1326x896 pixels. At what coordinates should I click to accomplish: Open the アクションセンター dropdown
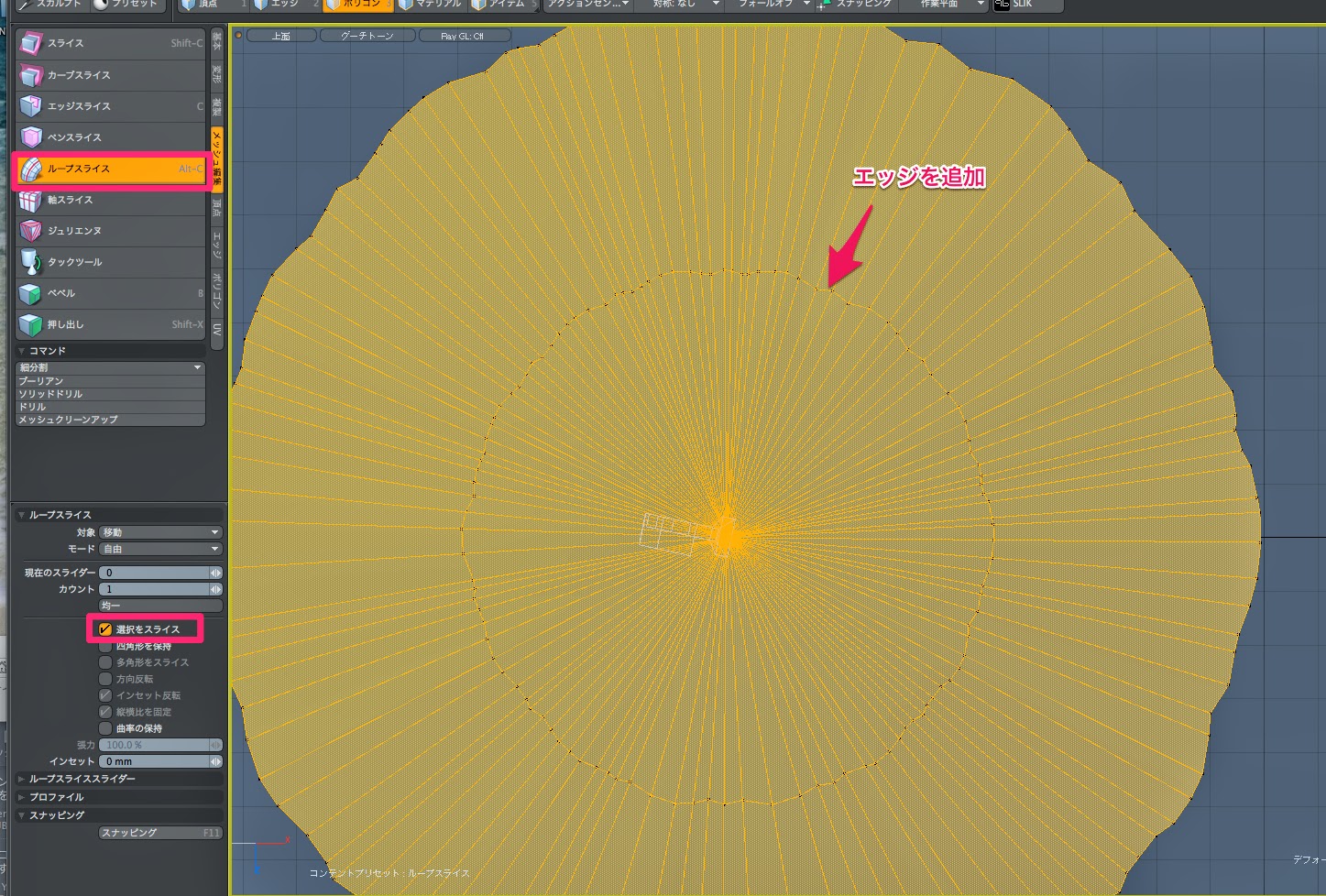coord(588,5)
